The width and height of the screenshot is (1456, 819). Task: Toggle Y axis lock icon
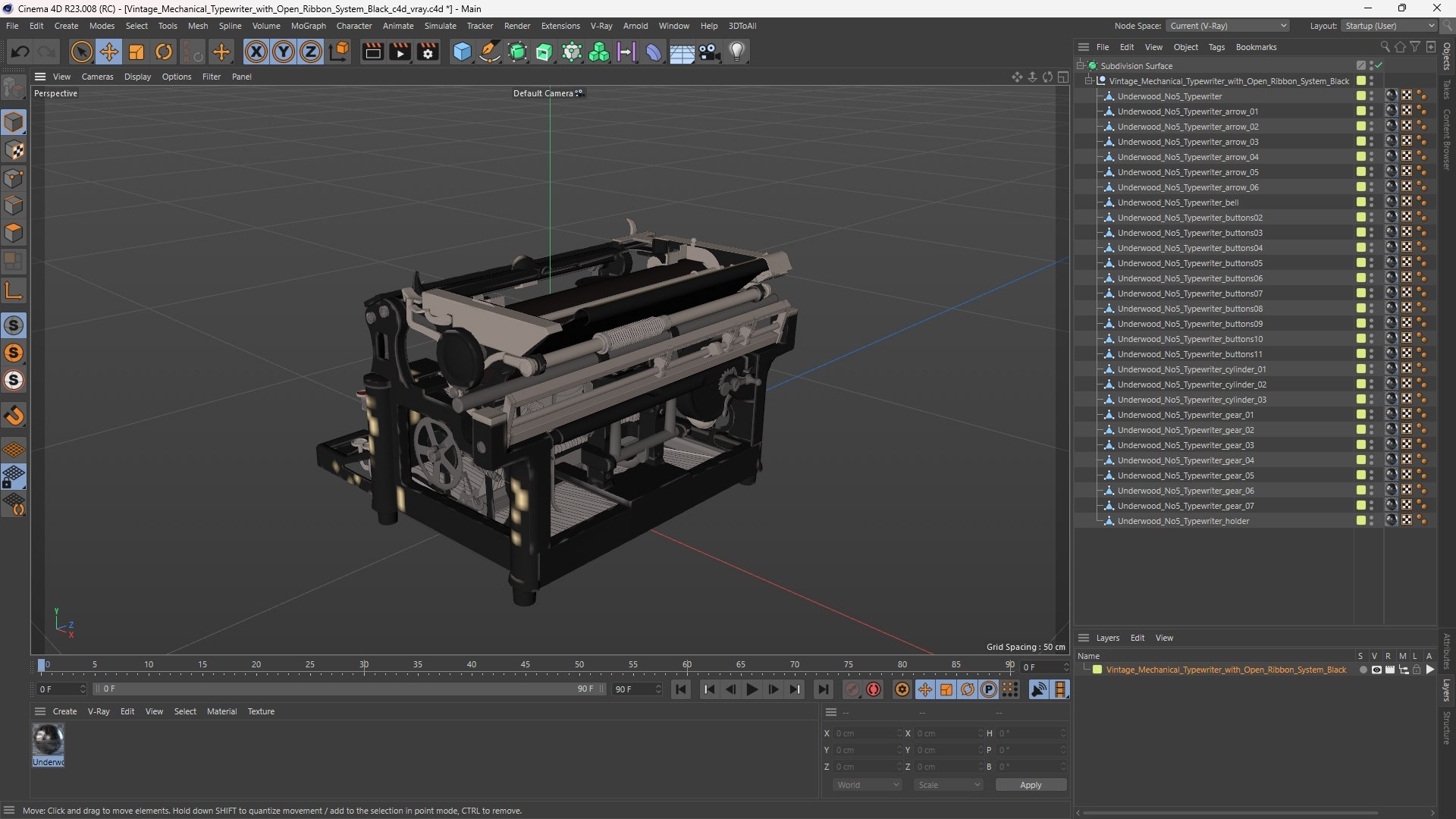(284, 52)
